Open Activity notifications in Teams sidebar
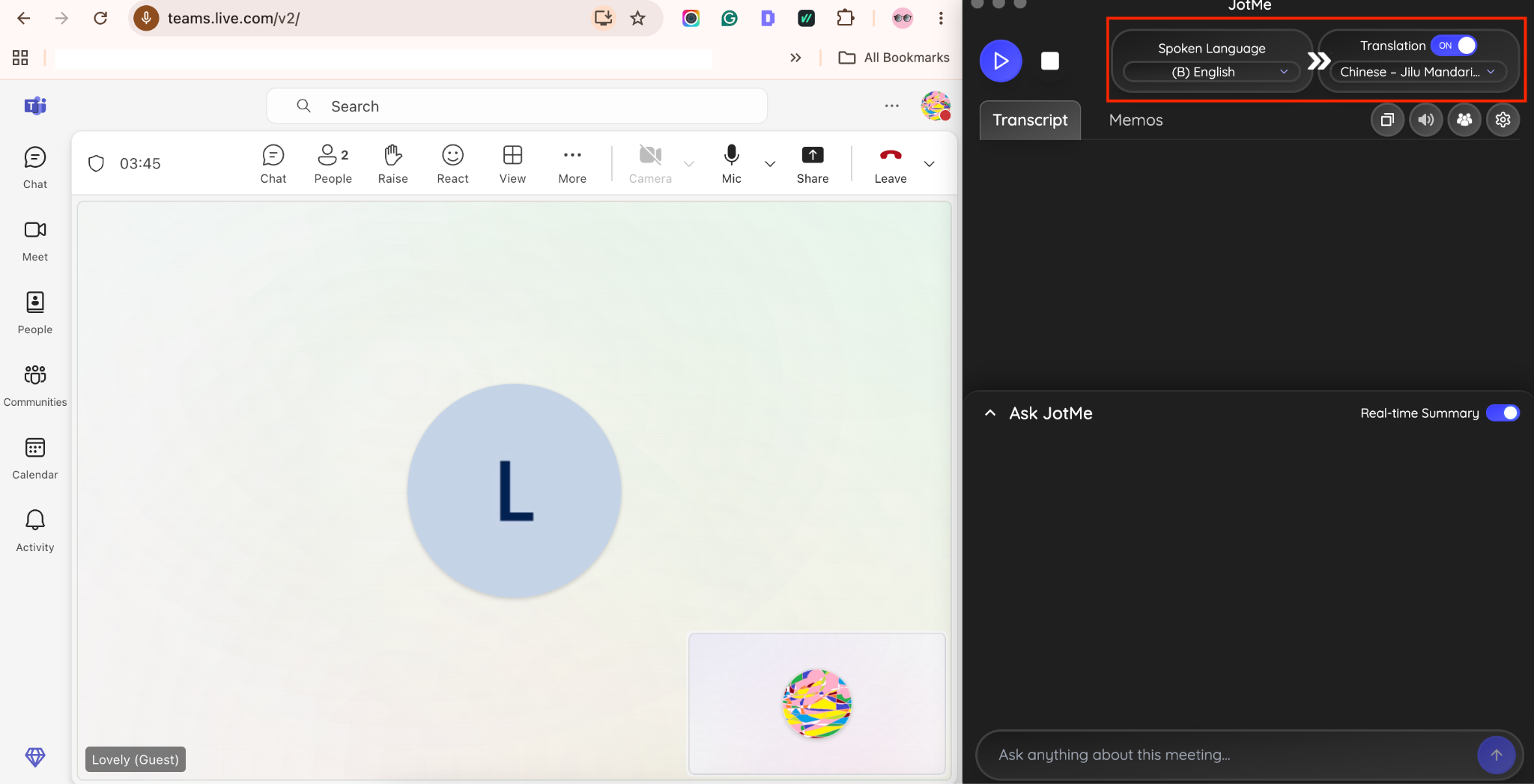 [35, 531]
